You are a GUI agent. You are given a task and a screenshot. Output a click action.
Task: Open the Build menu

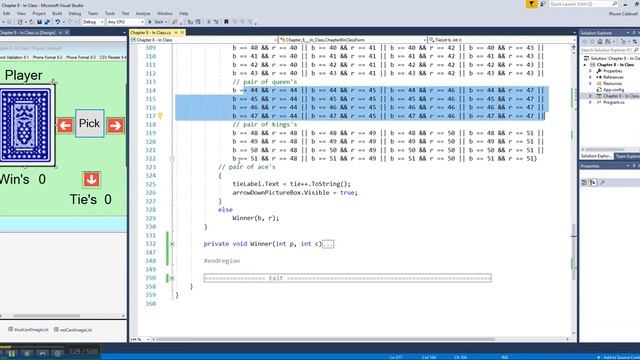(x=57, y=13)
